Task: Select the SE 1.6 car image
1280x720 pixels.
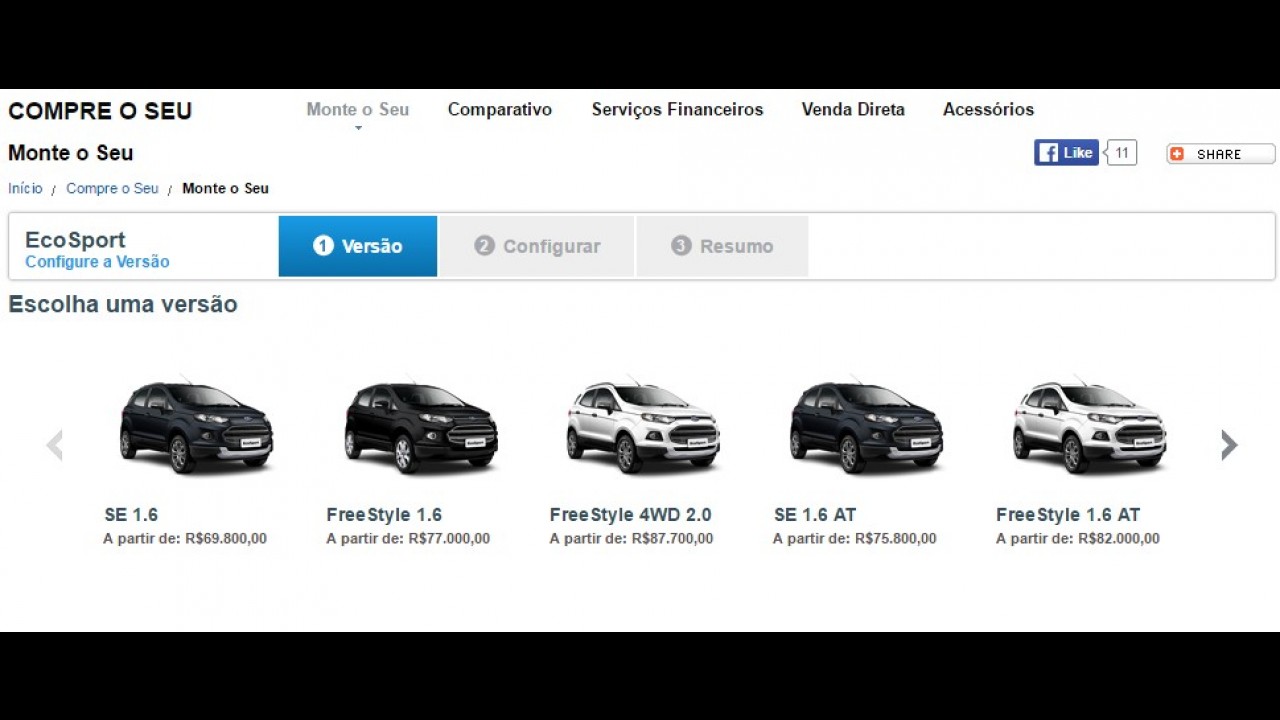Action: 196,425
